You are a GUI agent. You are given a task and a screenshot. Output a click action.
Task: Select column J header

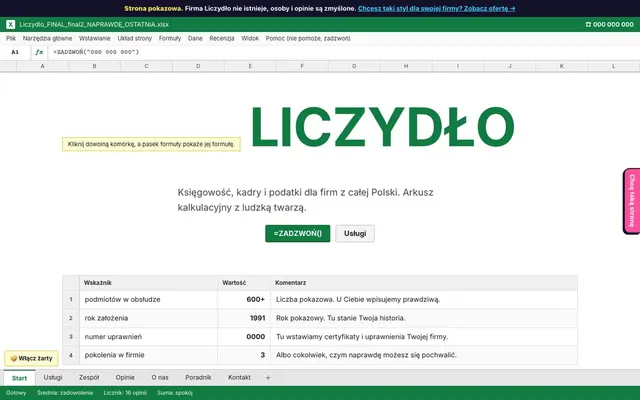click(x=509, y=66)
